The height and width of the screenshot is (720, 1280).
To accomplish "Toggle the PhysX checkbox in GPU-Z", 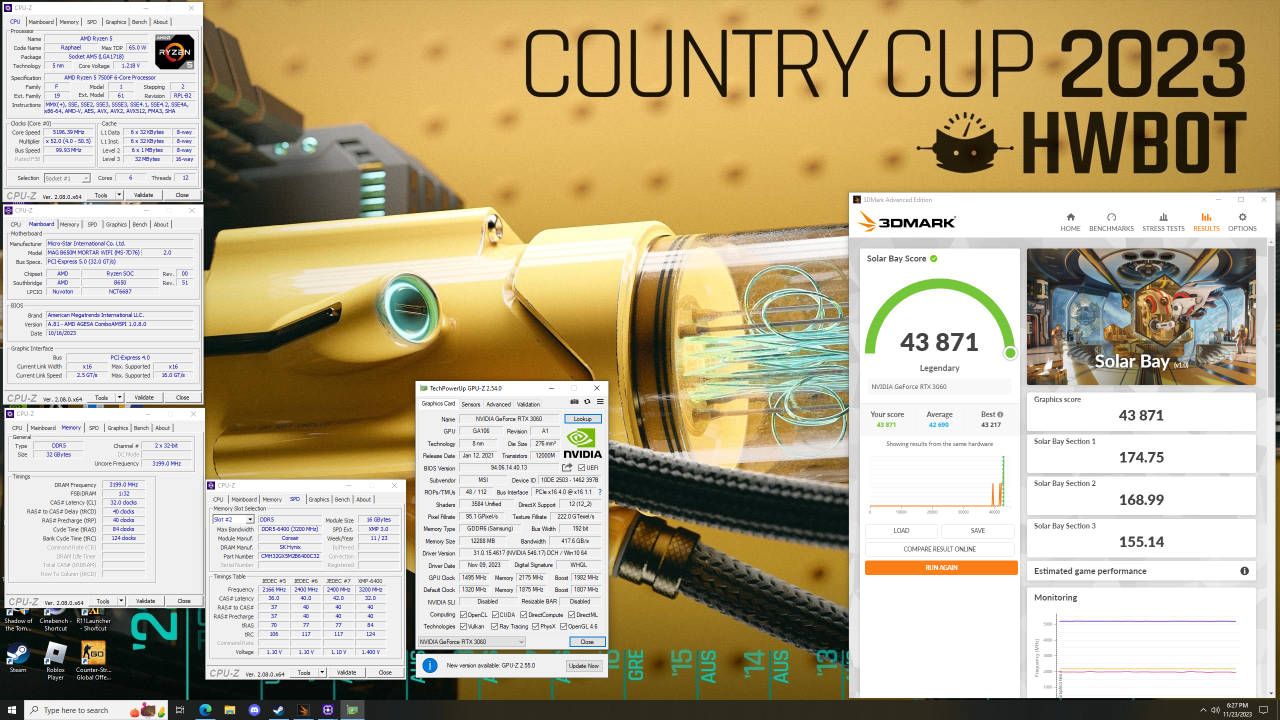I will (534, 626).
